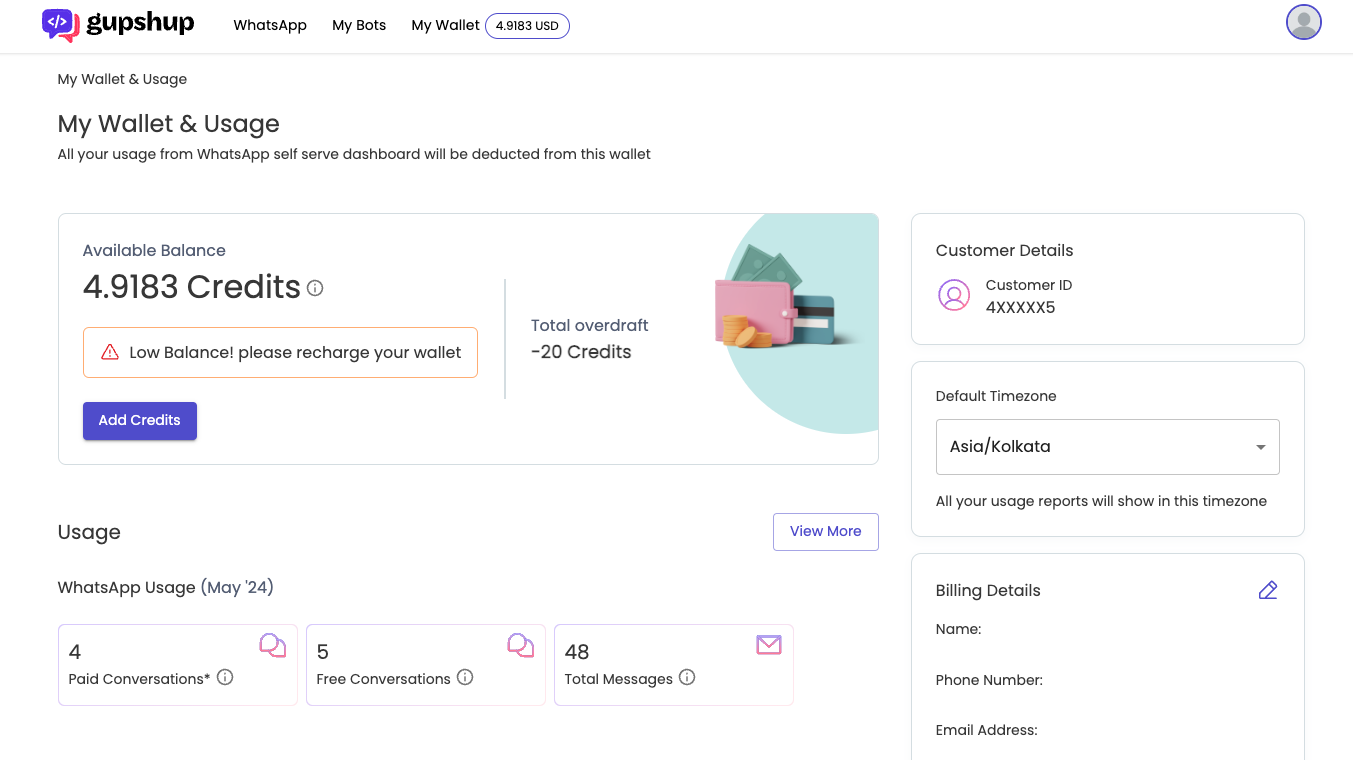Click the 'Default Timezone' label
1353x760 pixels.
click(996, 396)
